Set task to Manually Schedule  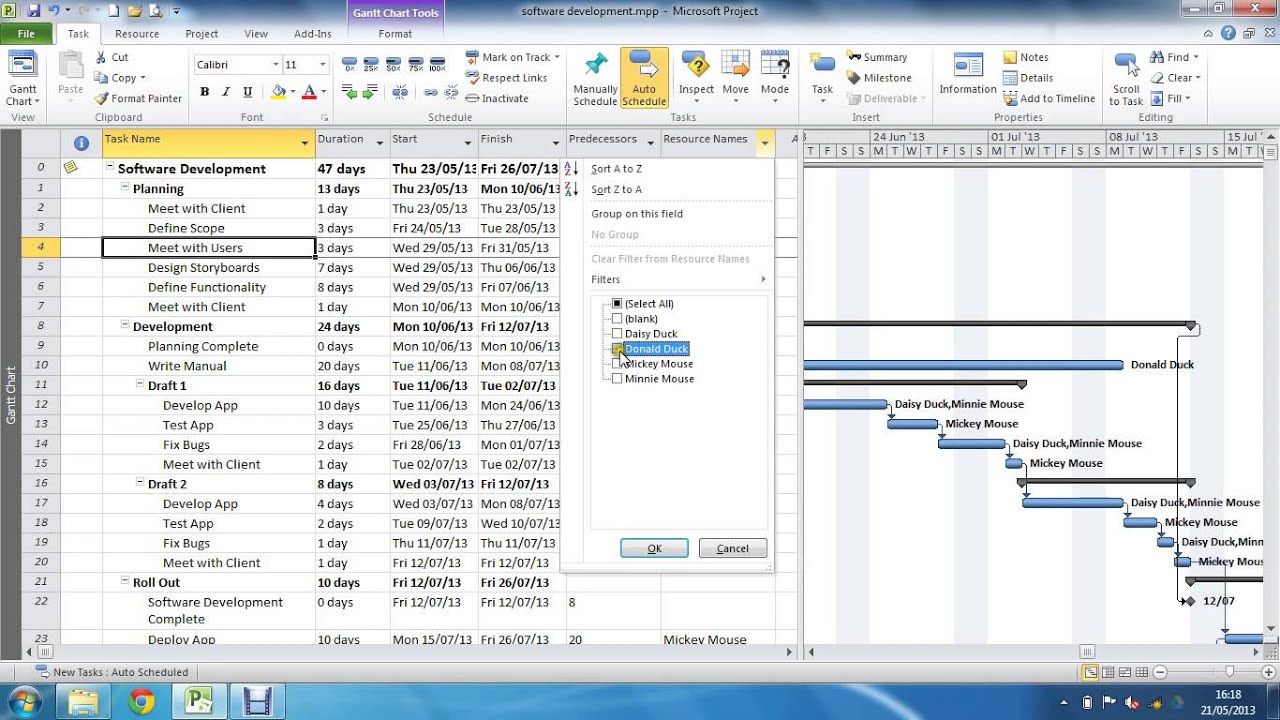(x=596, y=78)
